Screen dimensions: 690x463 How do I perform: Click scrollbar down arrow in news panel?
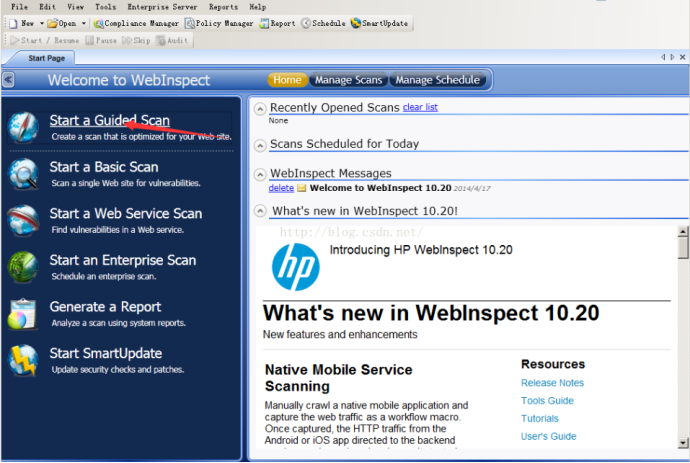click(x=683, y=443)
